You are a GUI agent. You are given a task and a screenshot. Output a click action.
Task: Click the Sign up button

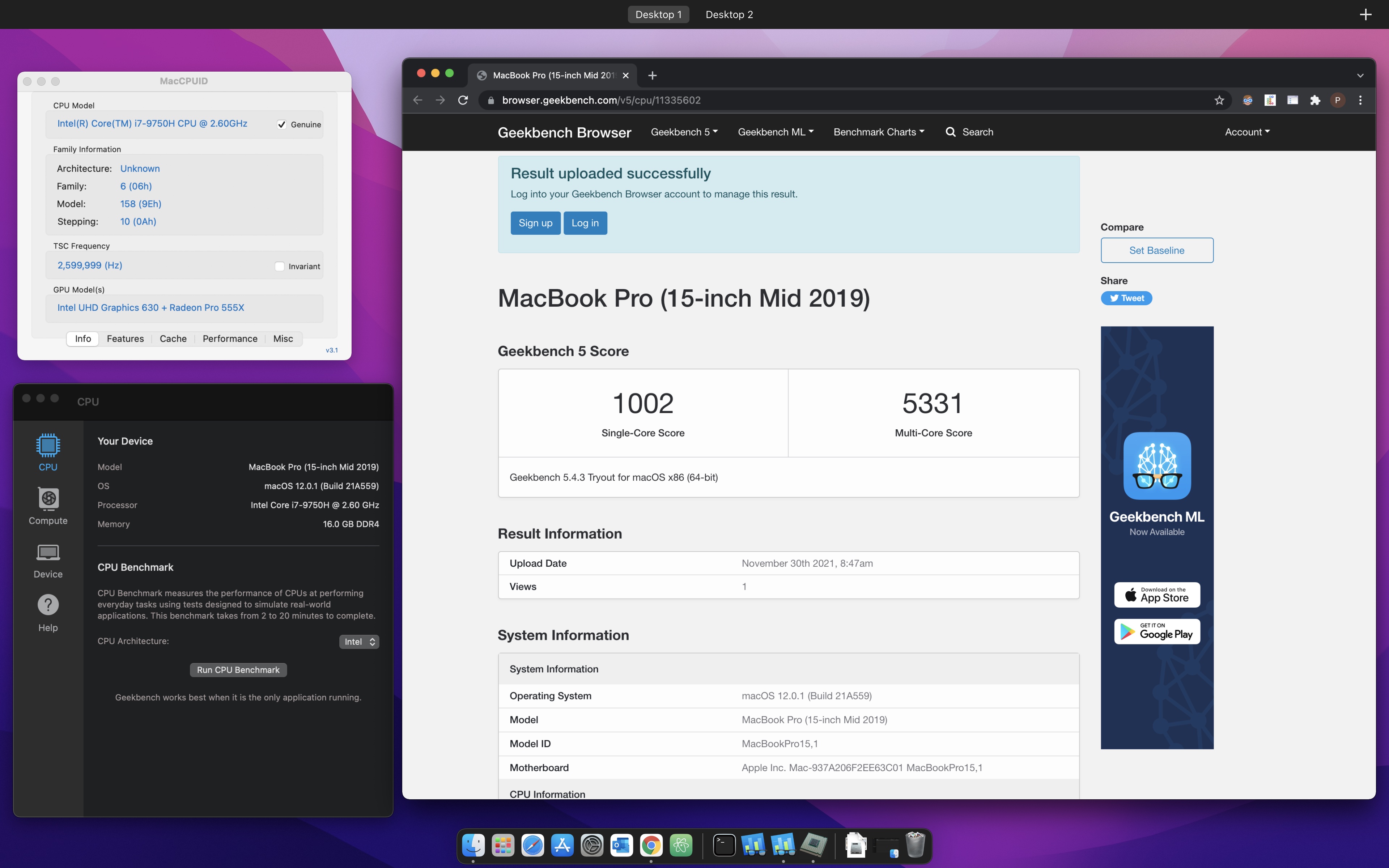[535, 223]
